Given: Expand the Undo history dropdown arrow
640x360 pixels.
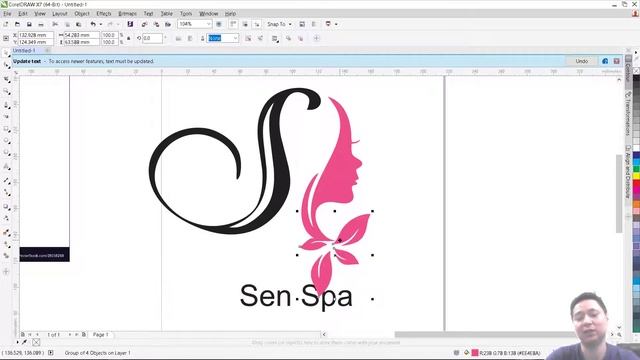Looking at the screenshot, I should coord(100,24).
